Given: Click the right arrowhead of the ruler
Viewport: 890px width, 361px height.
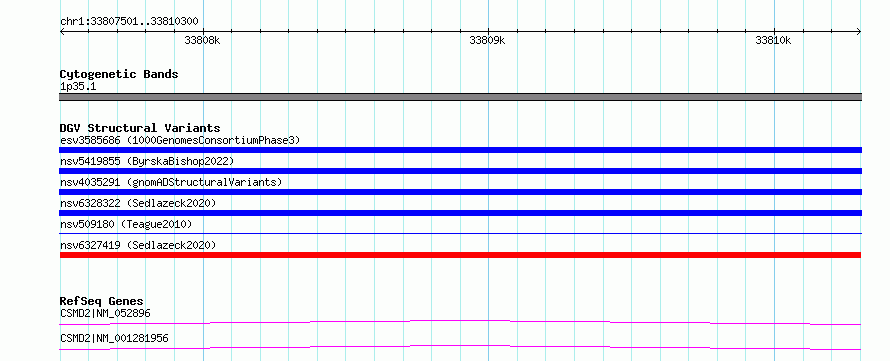Looking at the screenshot, I should [x=858, y=31].
